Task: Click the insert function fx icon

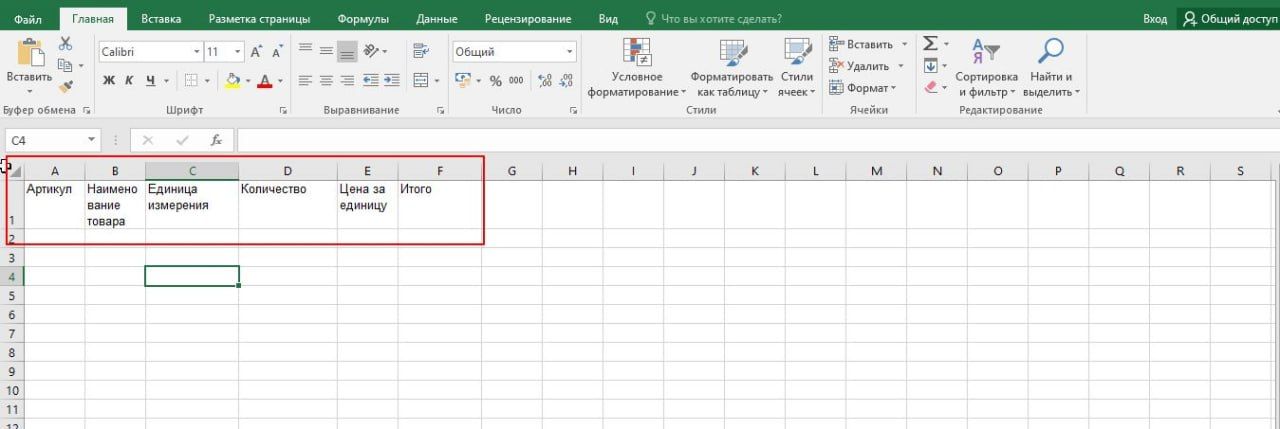Action: tap(216, 141)
